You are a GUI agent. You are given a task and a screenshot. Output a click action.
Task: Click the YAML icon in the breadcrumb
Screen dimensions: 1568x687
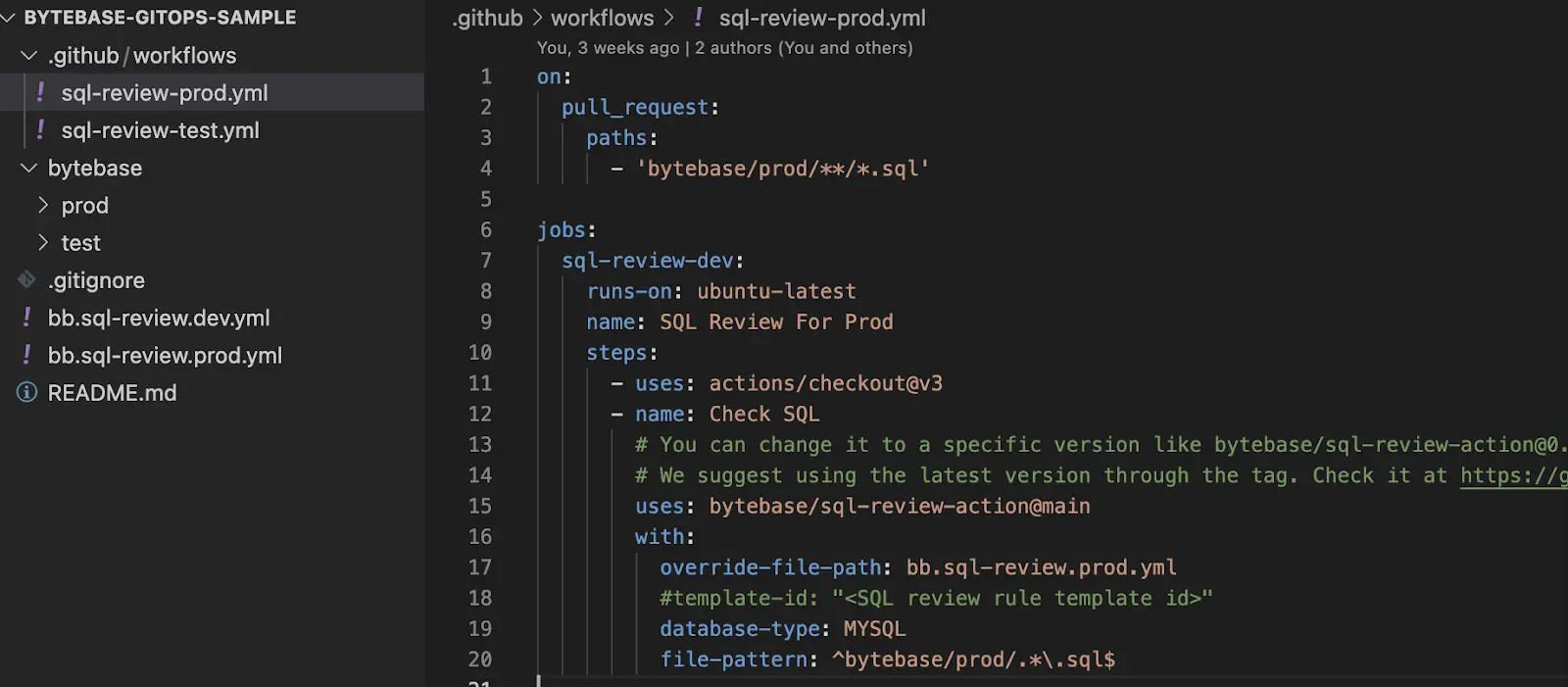click(x=698, y=17)
